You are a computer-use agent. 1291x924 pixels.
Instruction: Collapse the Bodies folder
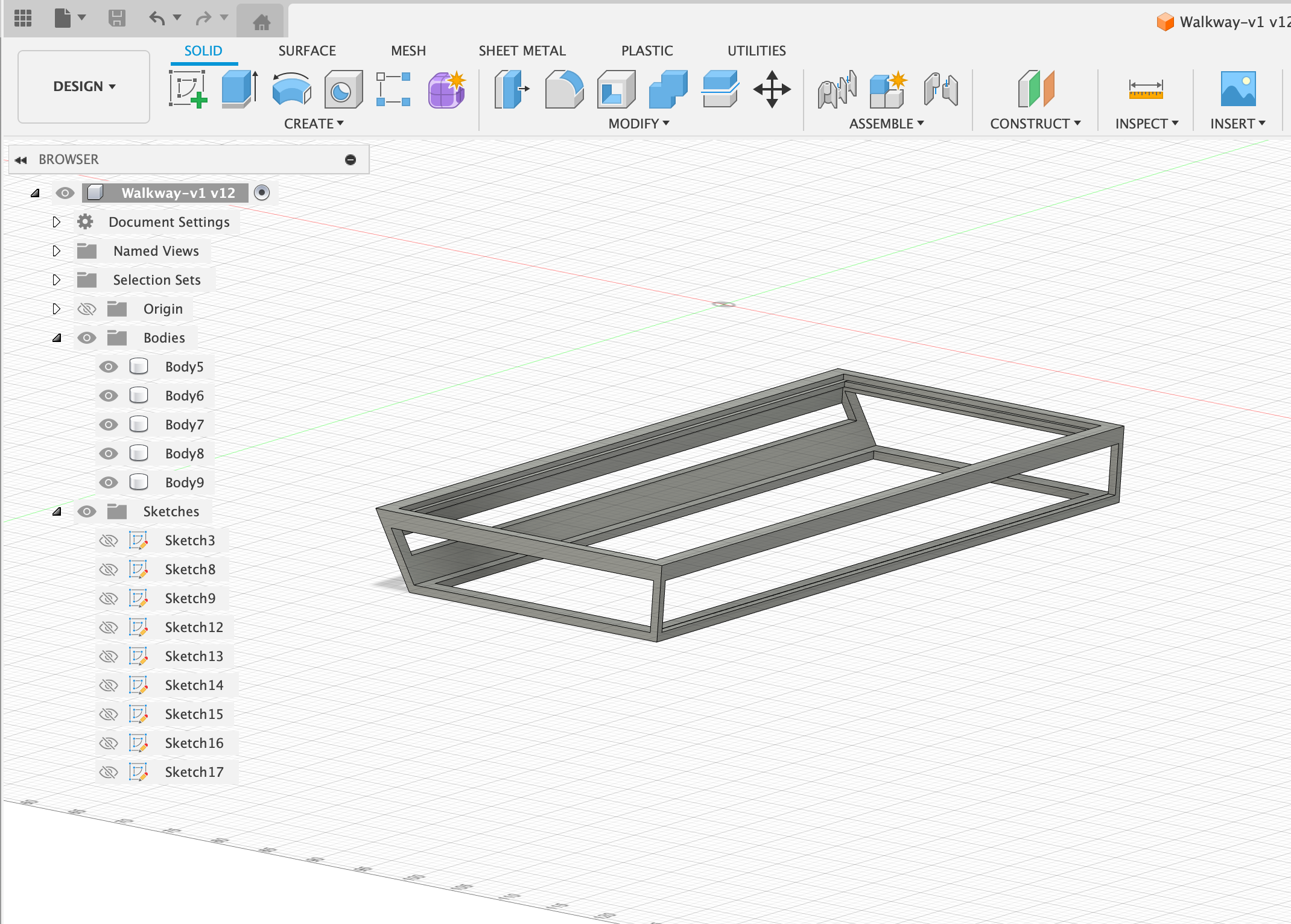point(57,338)
